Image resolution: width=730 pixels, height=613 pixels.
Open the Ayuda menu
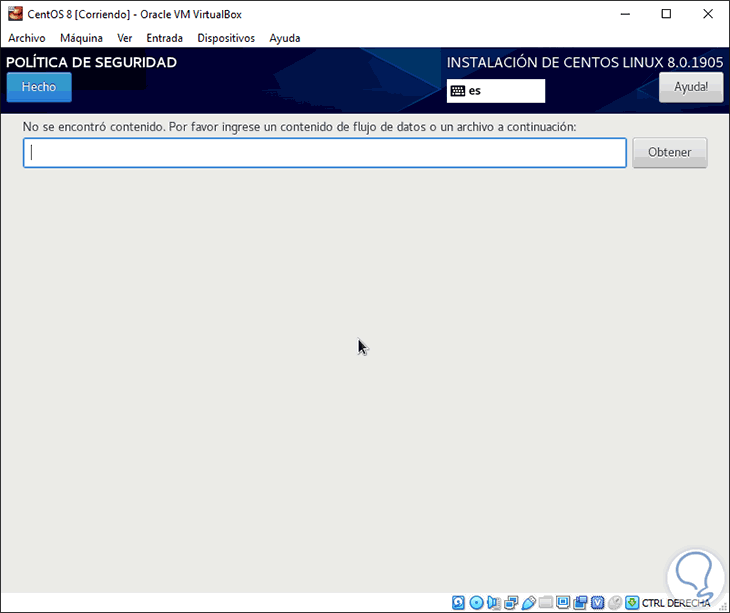pyautogui.click(x=284, y=38)
